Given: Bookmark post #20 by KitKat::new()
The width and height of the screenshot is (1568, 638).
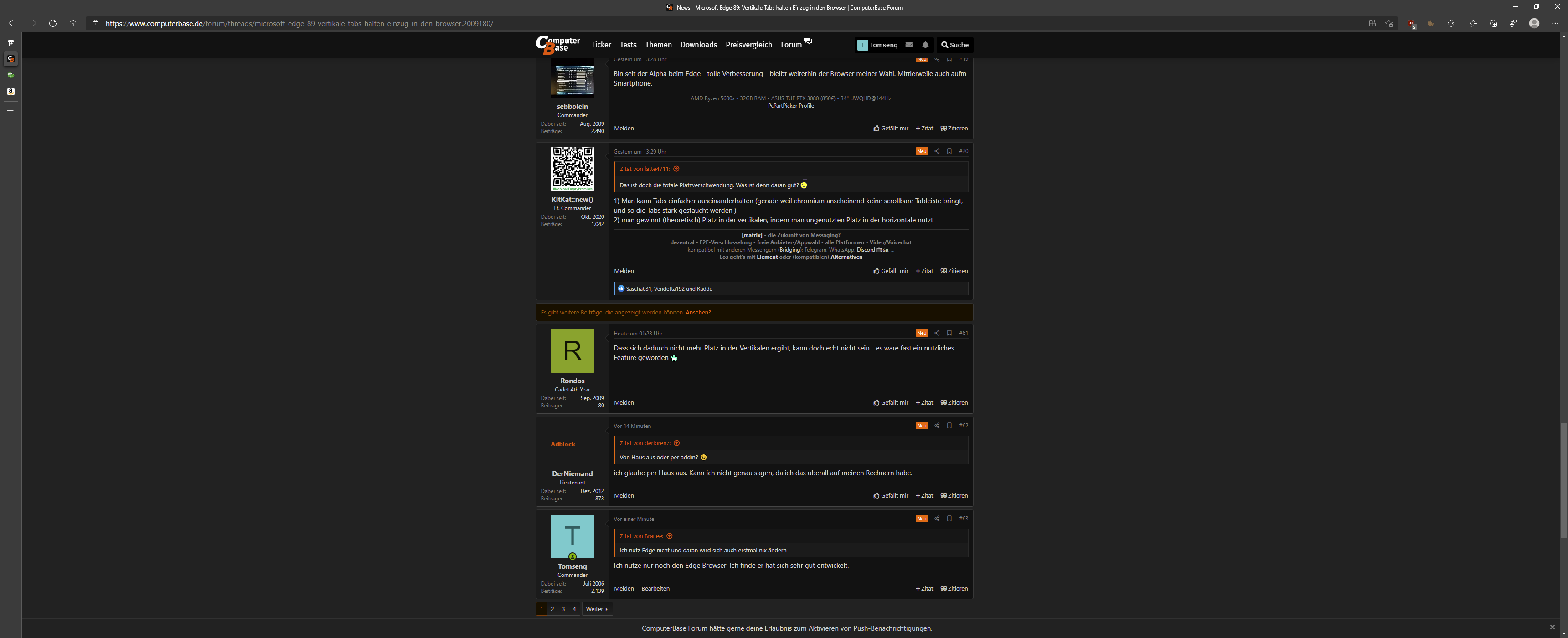Looking at the screenshot, I should tap(949, 151).
